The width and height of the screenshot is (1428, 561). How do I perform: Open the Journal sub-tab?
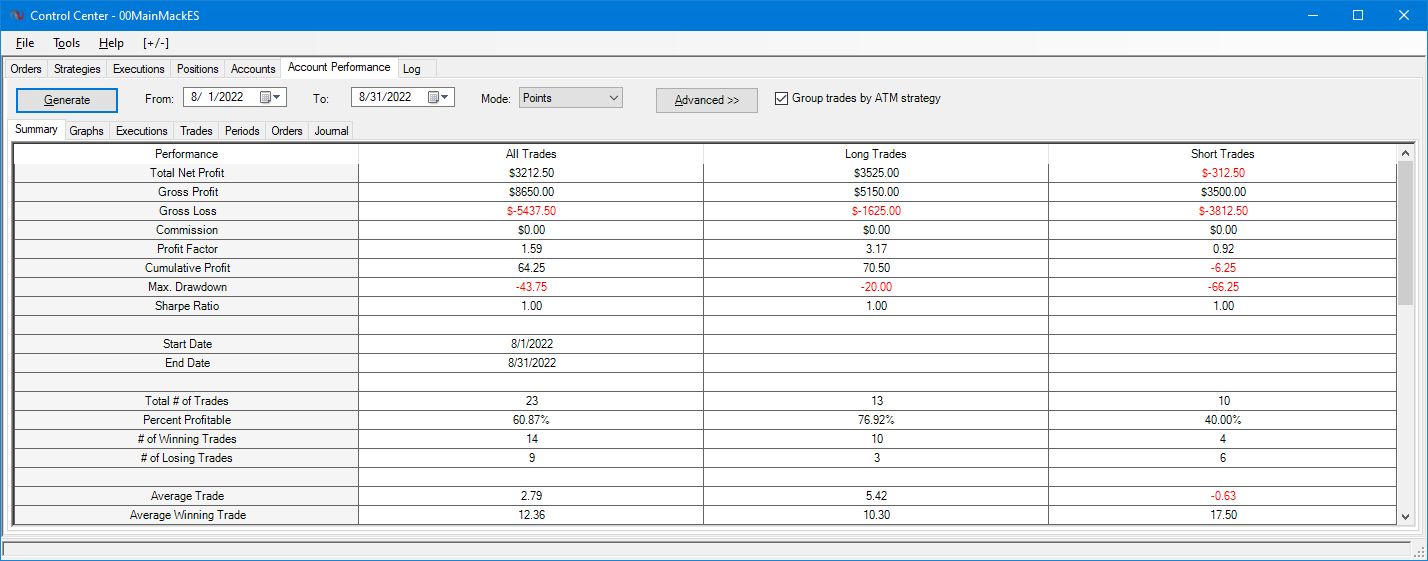click(331, 131)
